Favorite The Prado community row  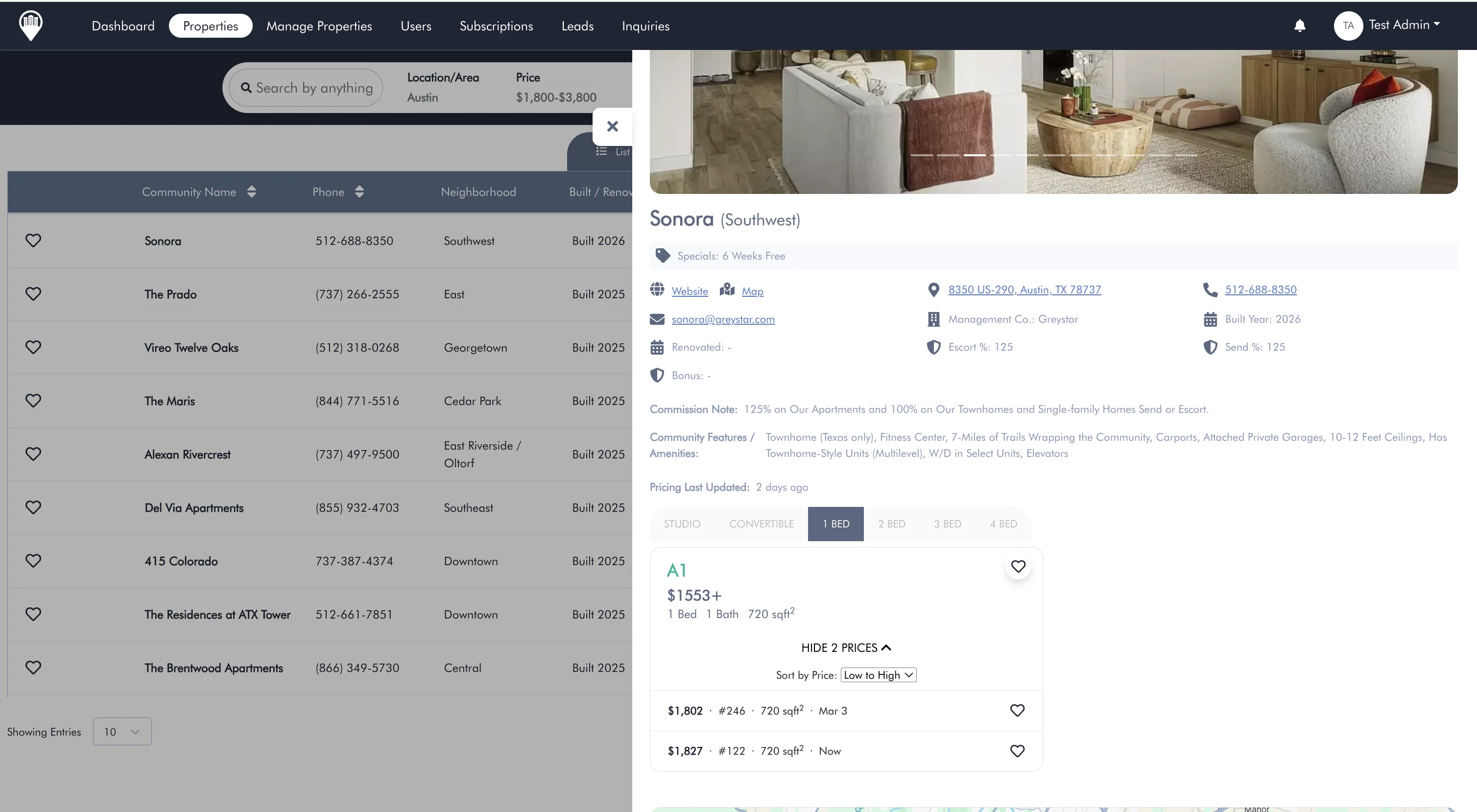(x=33, y=294)
